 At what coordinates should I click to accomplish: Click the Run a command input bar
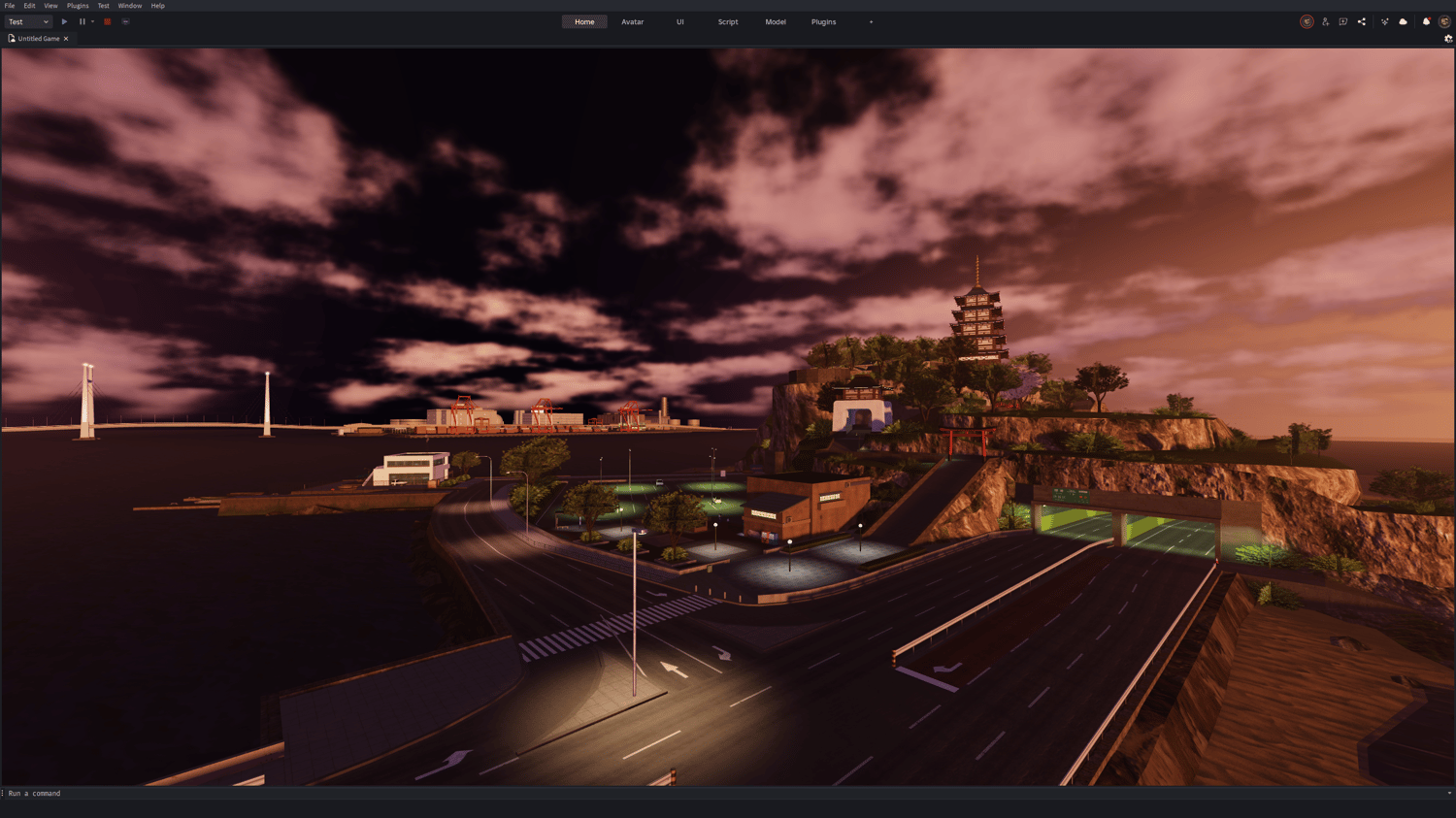point(723,793)
